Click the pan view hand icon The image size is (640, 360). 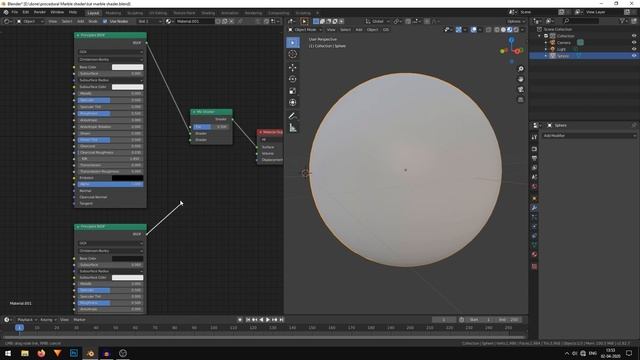click(521, 79)
